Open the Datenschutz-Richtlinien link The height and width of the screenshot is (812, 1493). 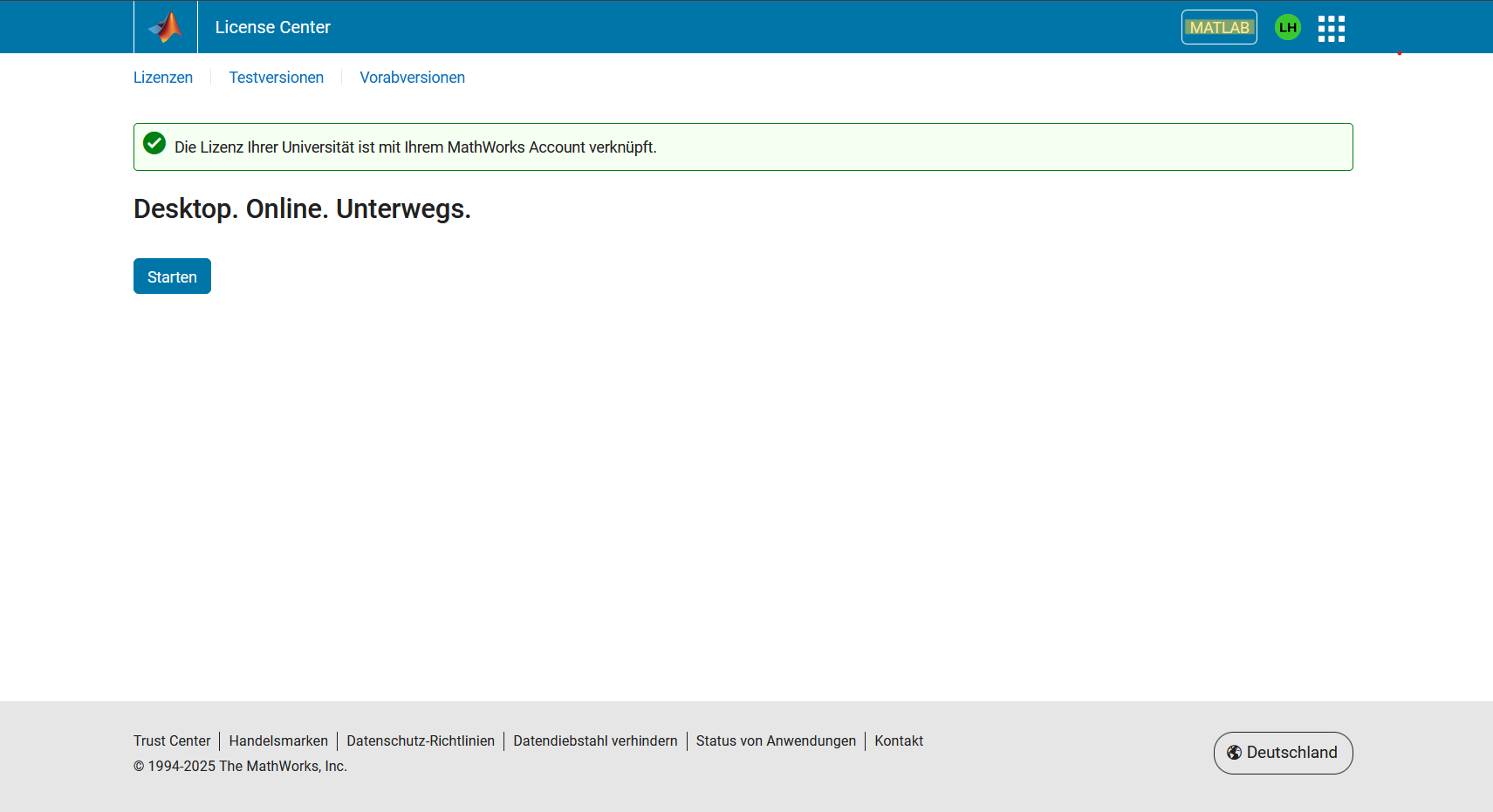coord(421,740)
